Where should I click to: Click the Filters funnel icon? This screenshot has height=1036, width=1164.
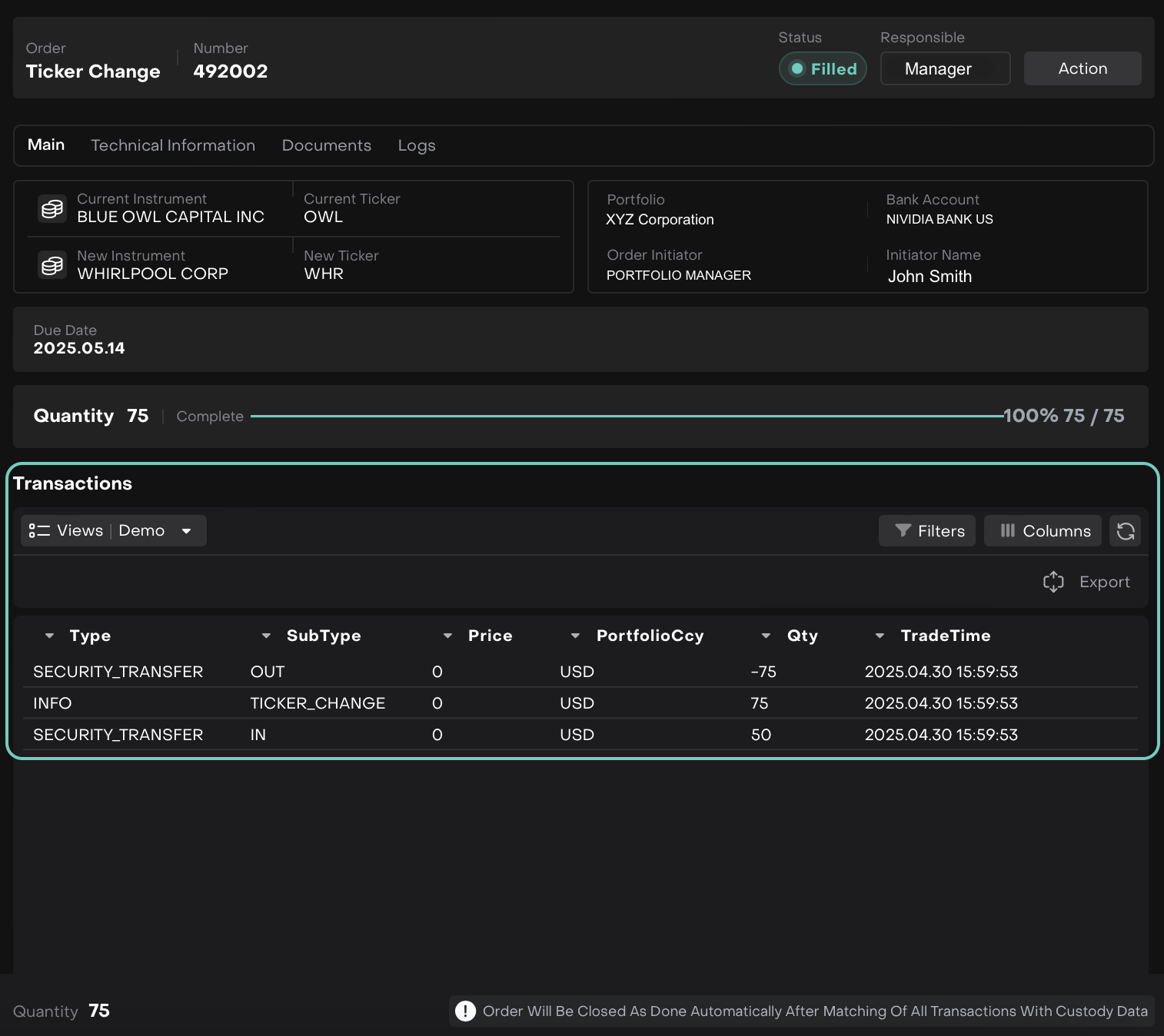point(903,531)
